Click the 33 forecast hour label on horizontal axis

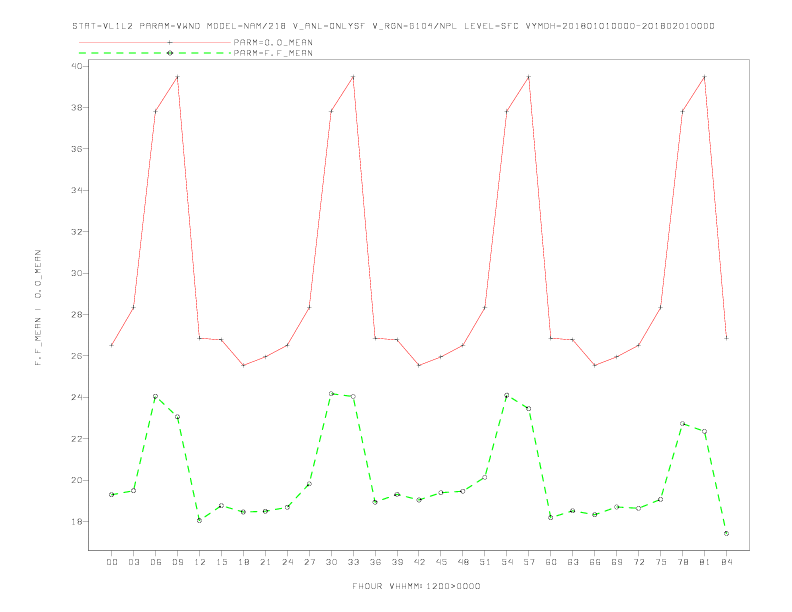pos(353,562)
